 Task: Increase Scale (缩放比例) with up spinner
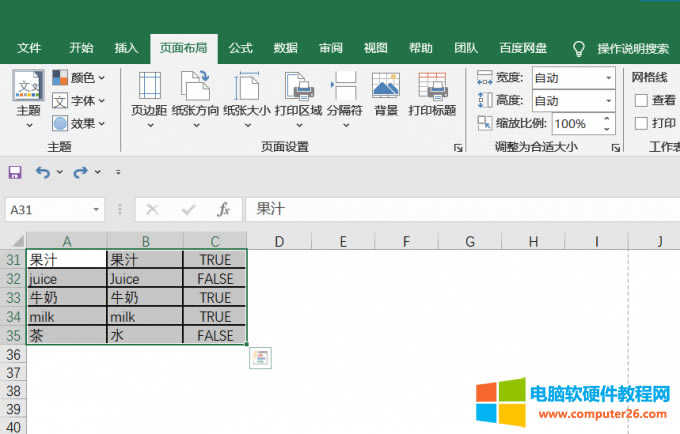click(607, 119)
